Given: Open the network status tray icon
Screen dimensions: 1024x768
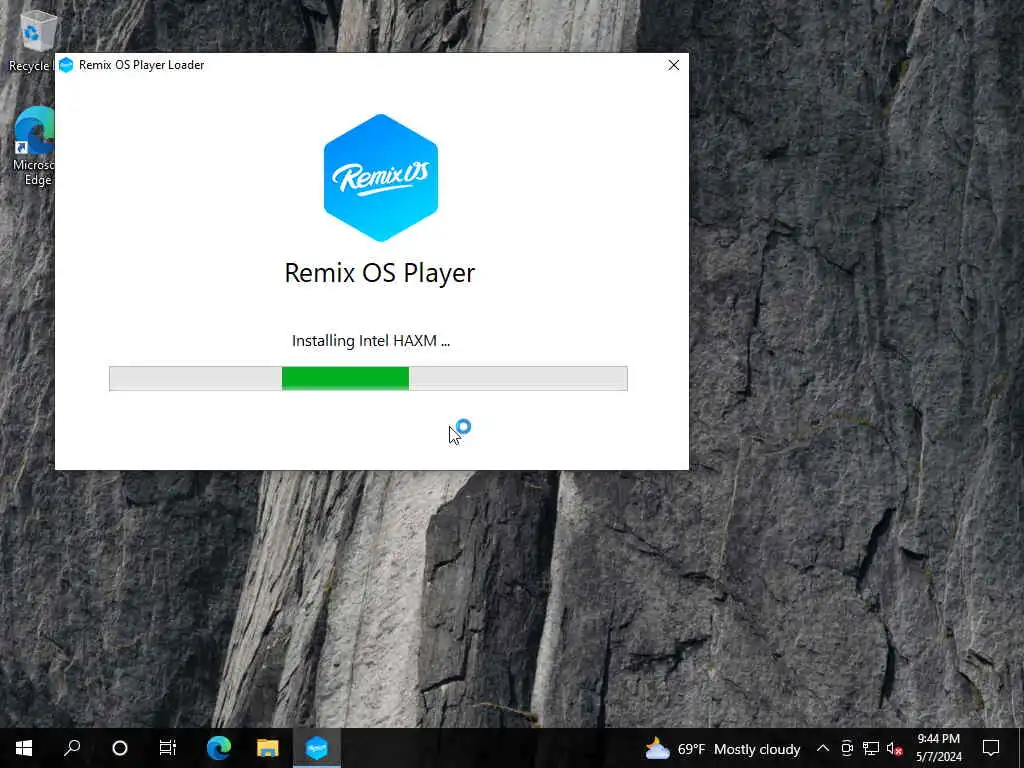Looking at the screenshot, I should tap(871, 748).
